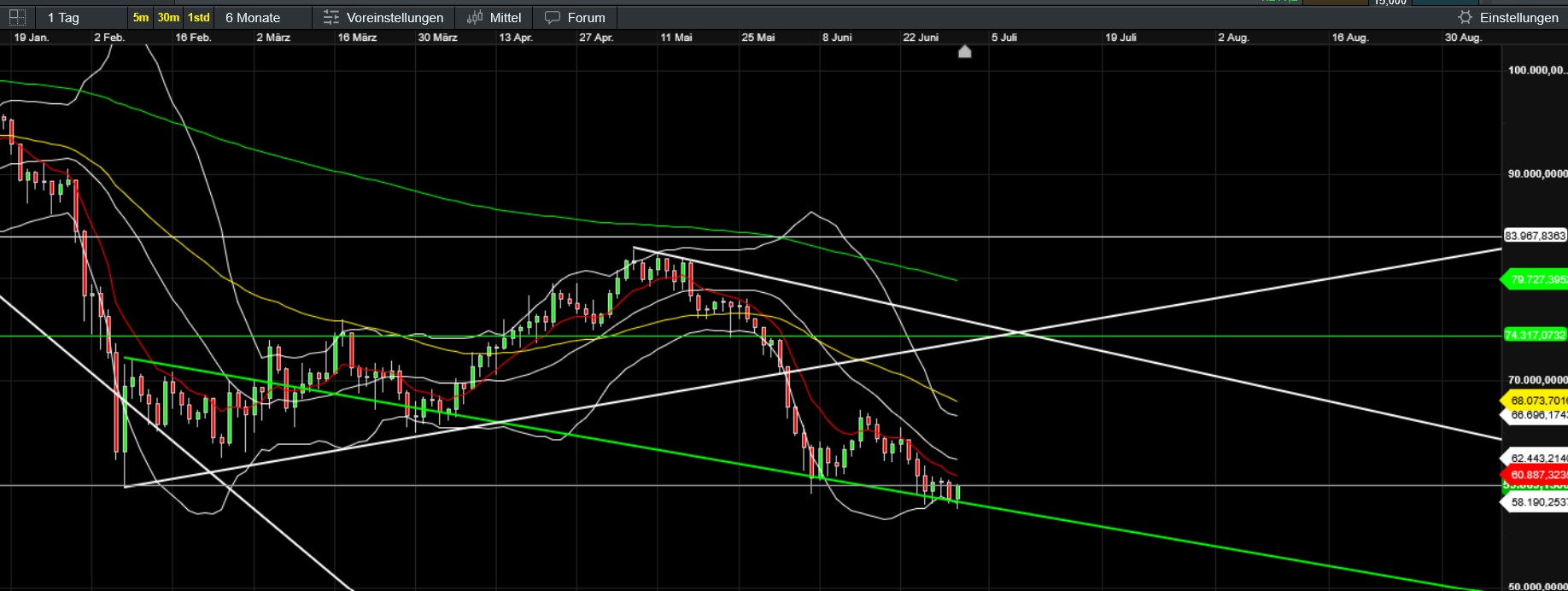This screenshot has width=1568, height=591.
Task: Click the 19 Juli date label
Action: click(1120, 38)
